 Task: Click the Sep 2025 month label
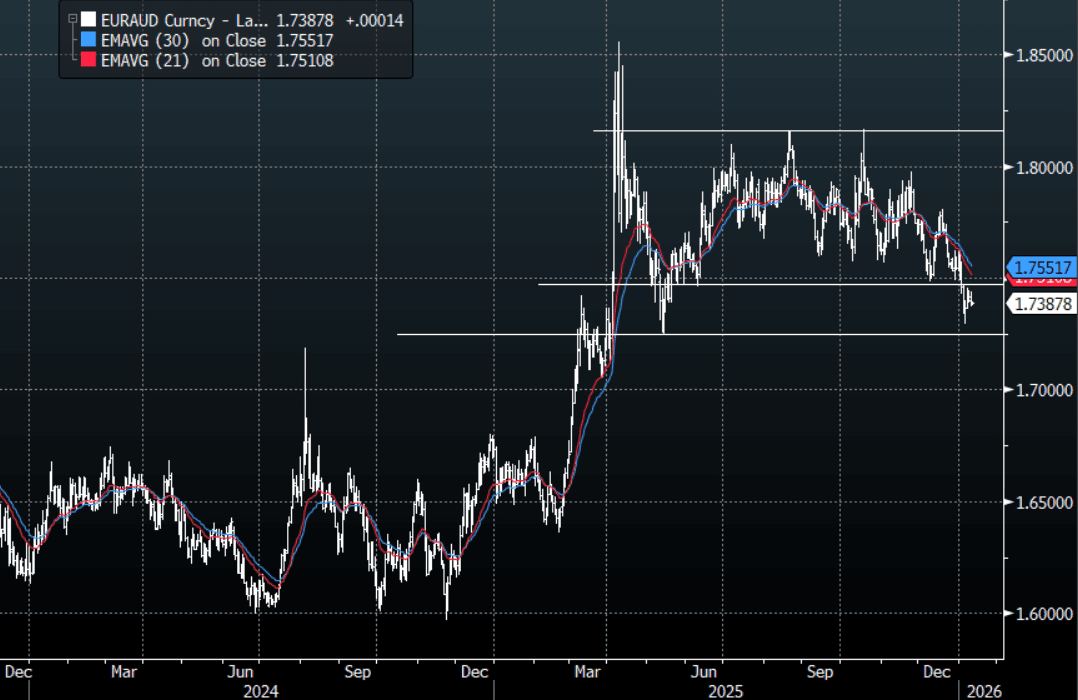(820, 671)
